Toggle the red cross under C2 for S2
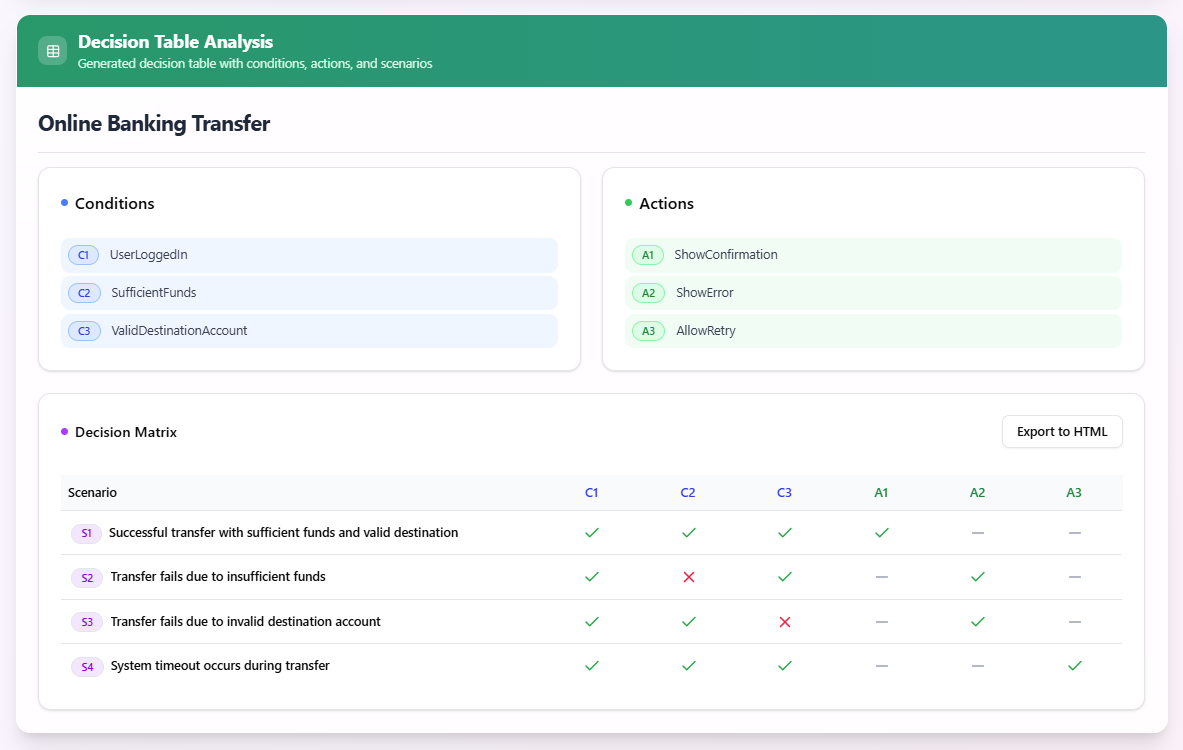1183x750 pixels. tap(688, 577)
